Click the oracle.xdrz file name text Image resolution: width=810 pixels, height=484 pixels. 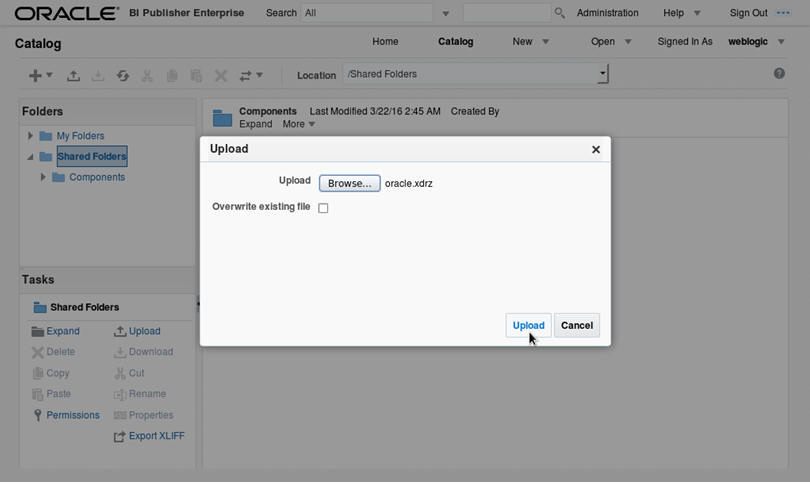pos(409,183)
